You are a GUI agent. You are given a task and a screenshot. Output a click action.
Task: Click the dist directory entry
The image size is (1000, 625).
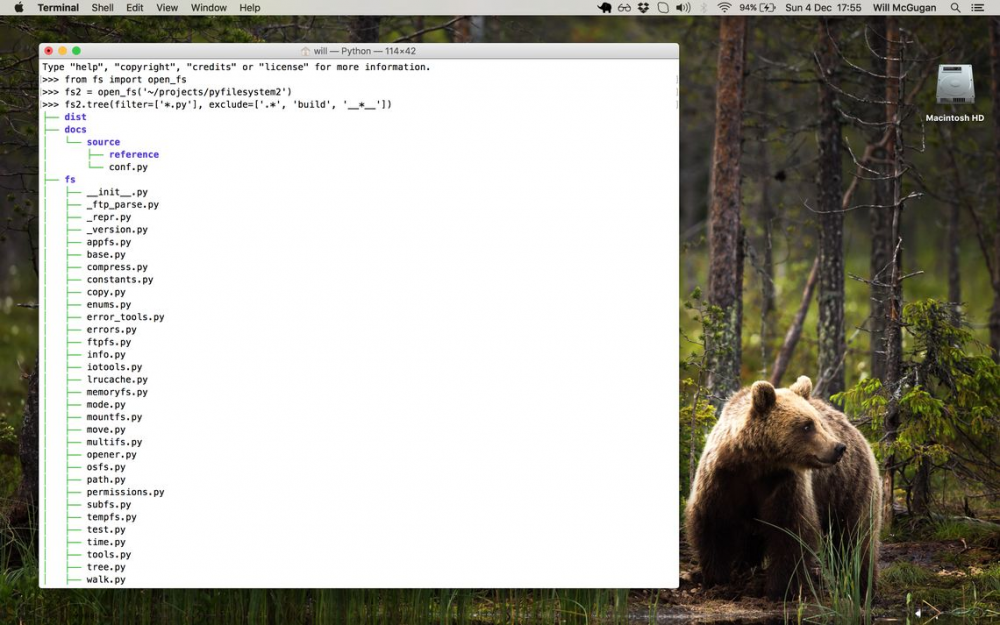pyautogui.click(x=75, y=117)
